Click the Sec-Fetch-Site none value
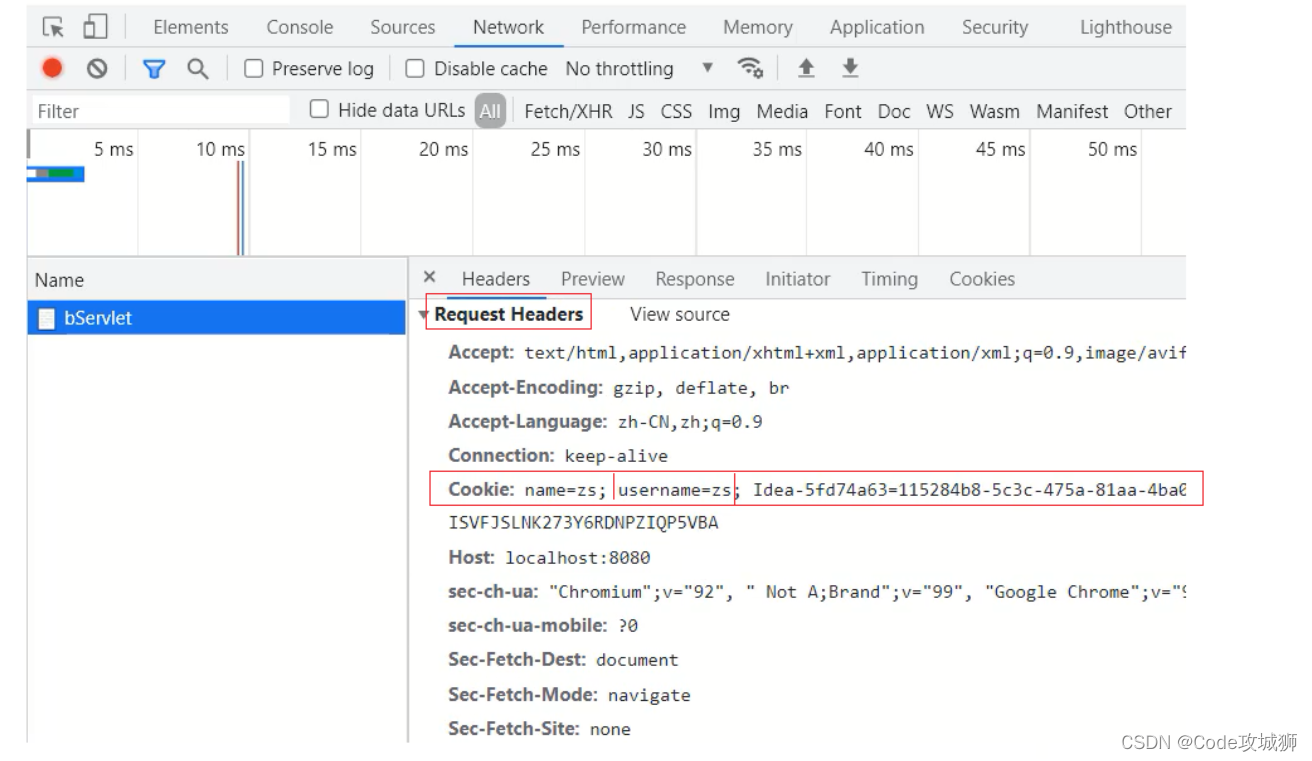 point(610,729)
